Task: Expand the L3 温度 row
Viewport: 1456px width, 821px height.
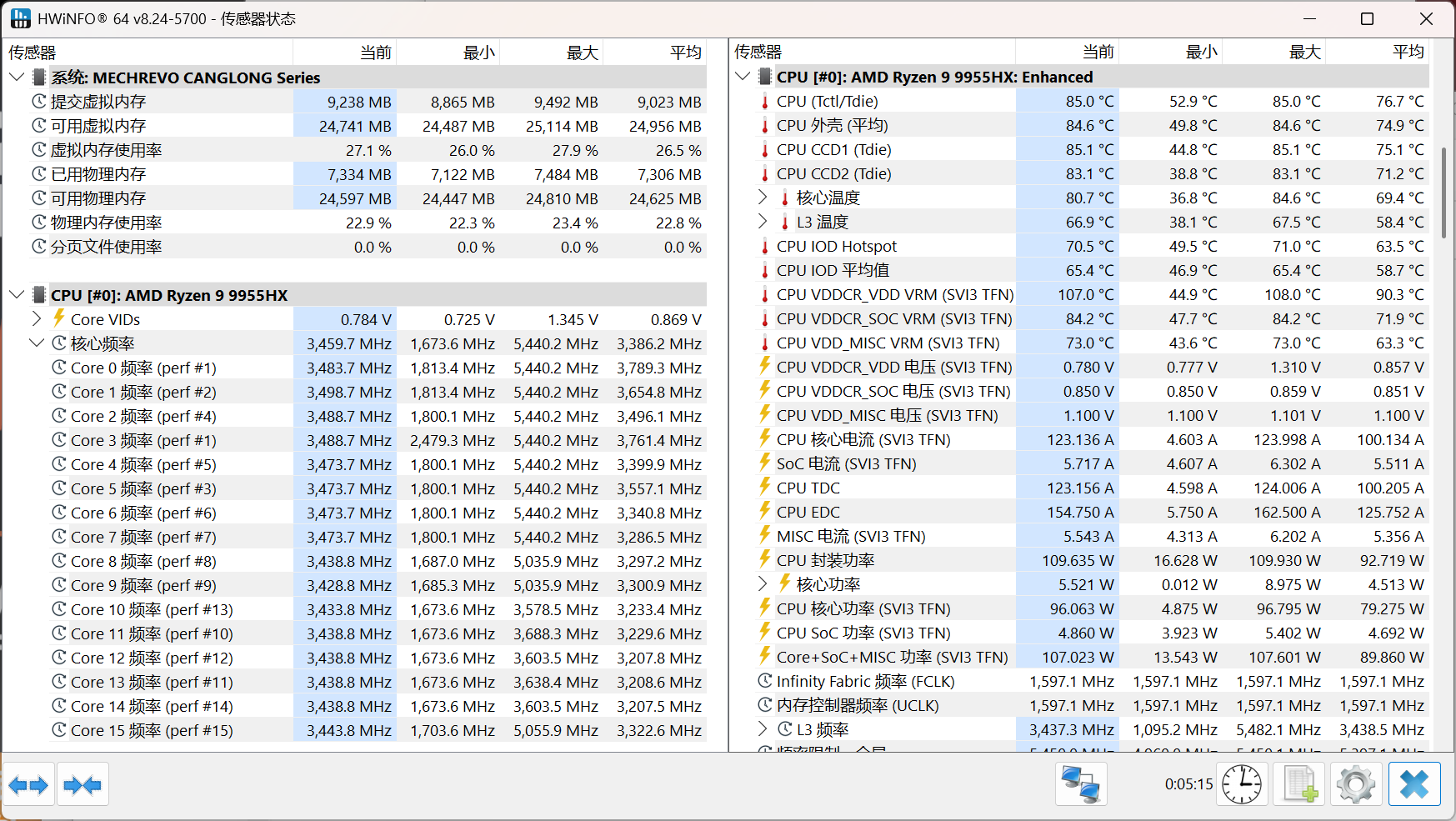Action: point(763,222)
